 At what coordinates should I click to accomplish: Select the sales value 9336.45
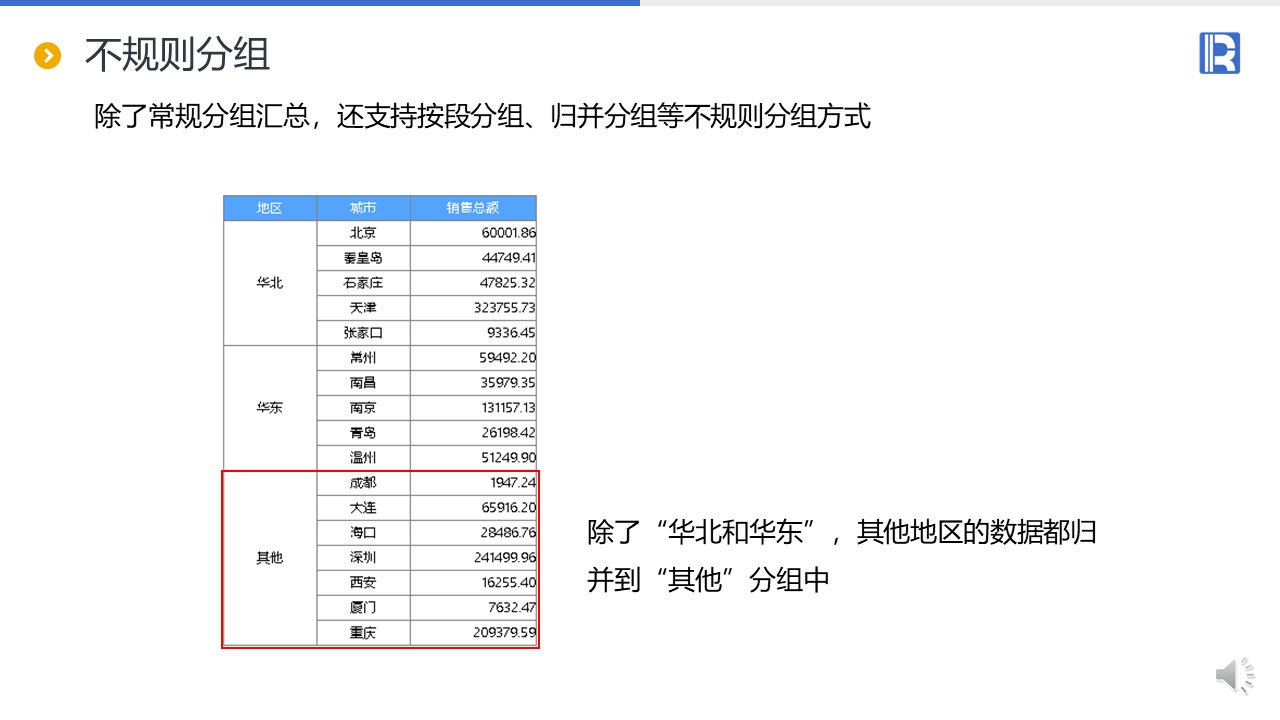512,333
